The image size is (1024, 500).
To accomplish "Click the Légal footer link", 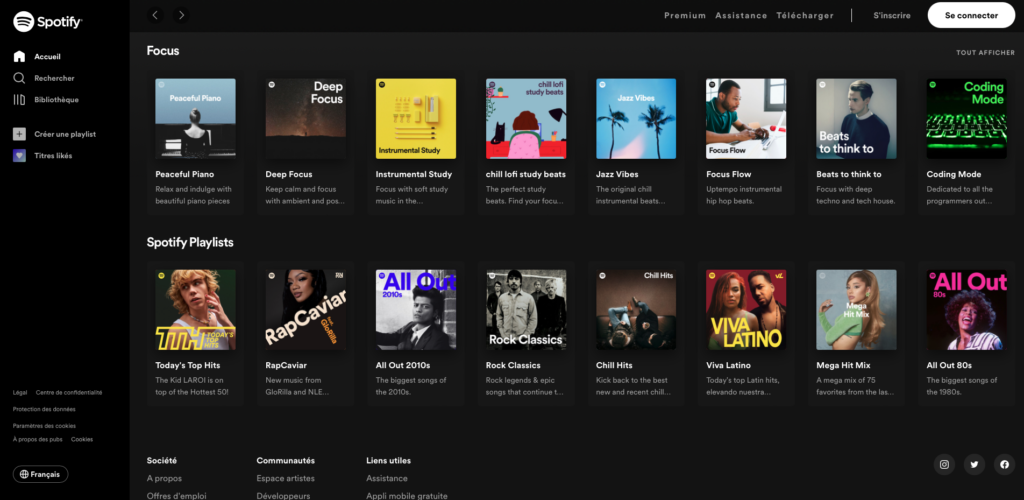I will click(20, 392).
